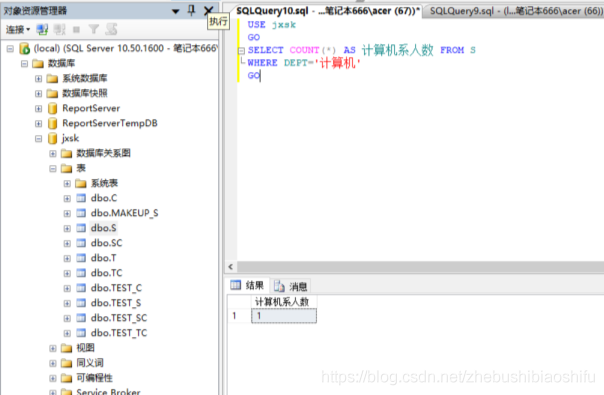The image size is (604, 395).
Task: Click the editor scroll-left arrow
Action: click(x=231, y=267)
